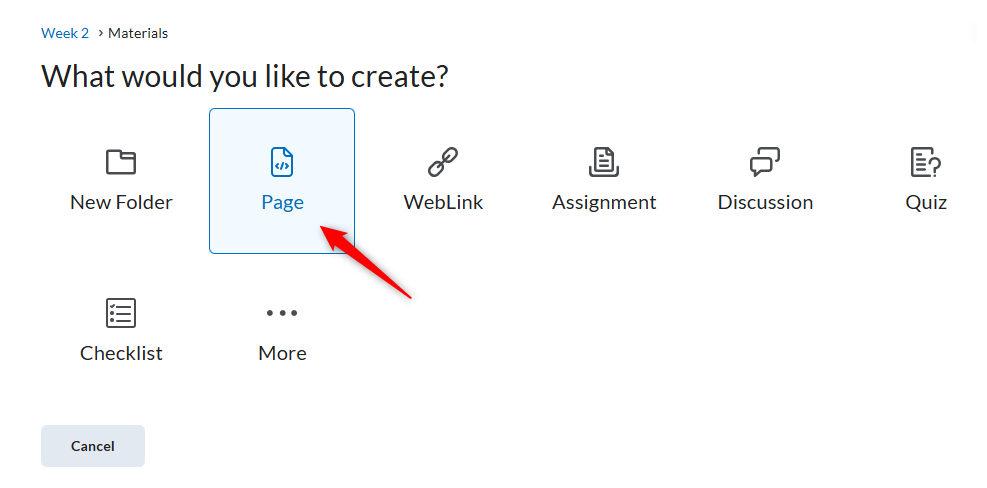
Task: Click the "New Folder" label
Action: point(121,202)
